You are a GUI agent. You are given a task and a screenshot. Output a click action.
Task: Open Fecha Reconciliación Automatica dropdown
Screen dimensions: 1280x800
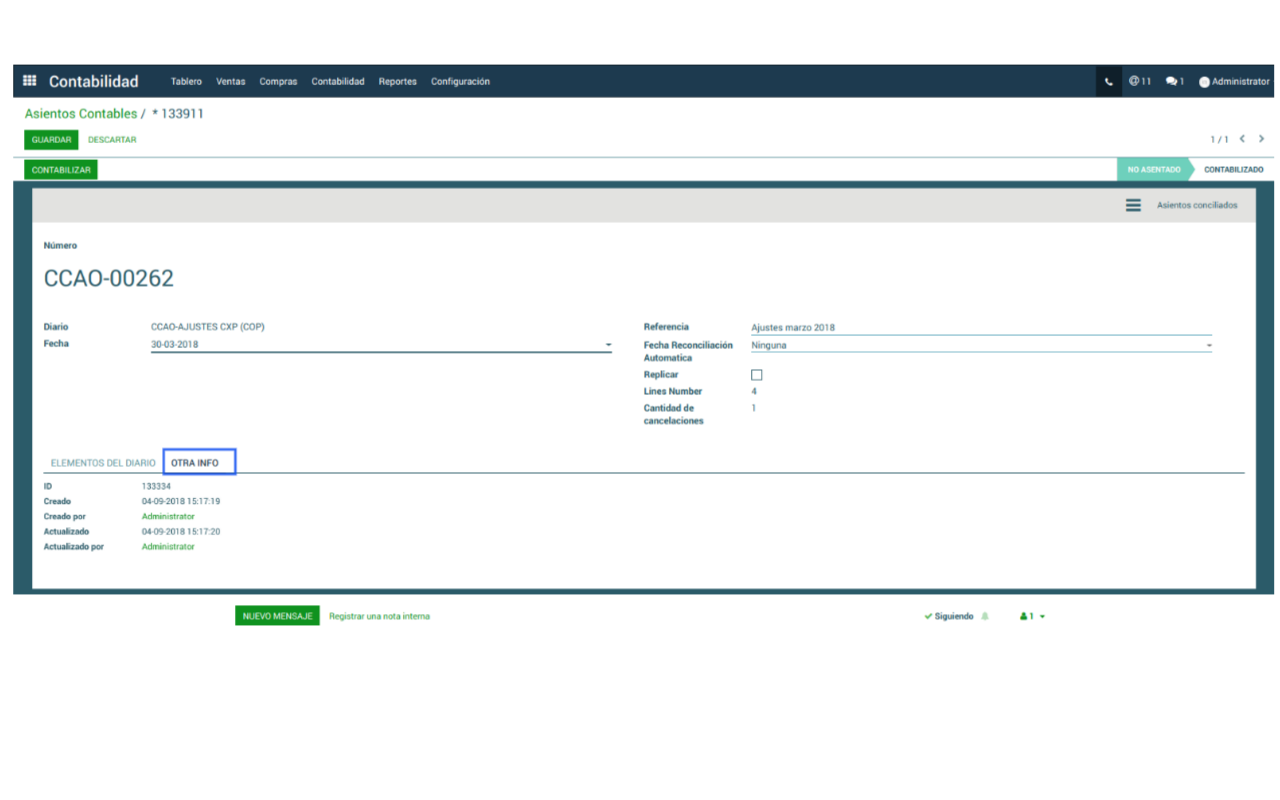tap(1208, 346)
